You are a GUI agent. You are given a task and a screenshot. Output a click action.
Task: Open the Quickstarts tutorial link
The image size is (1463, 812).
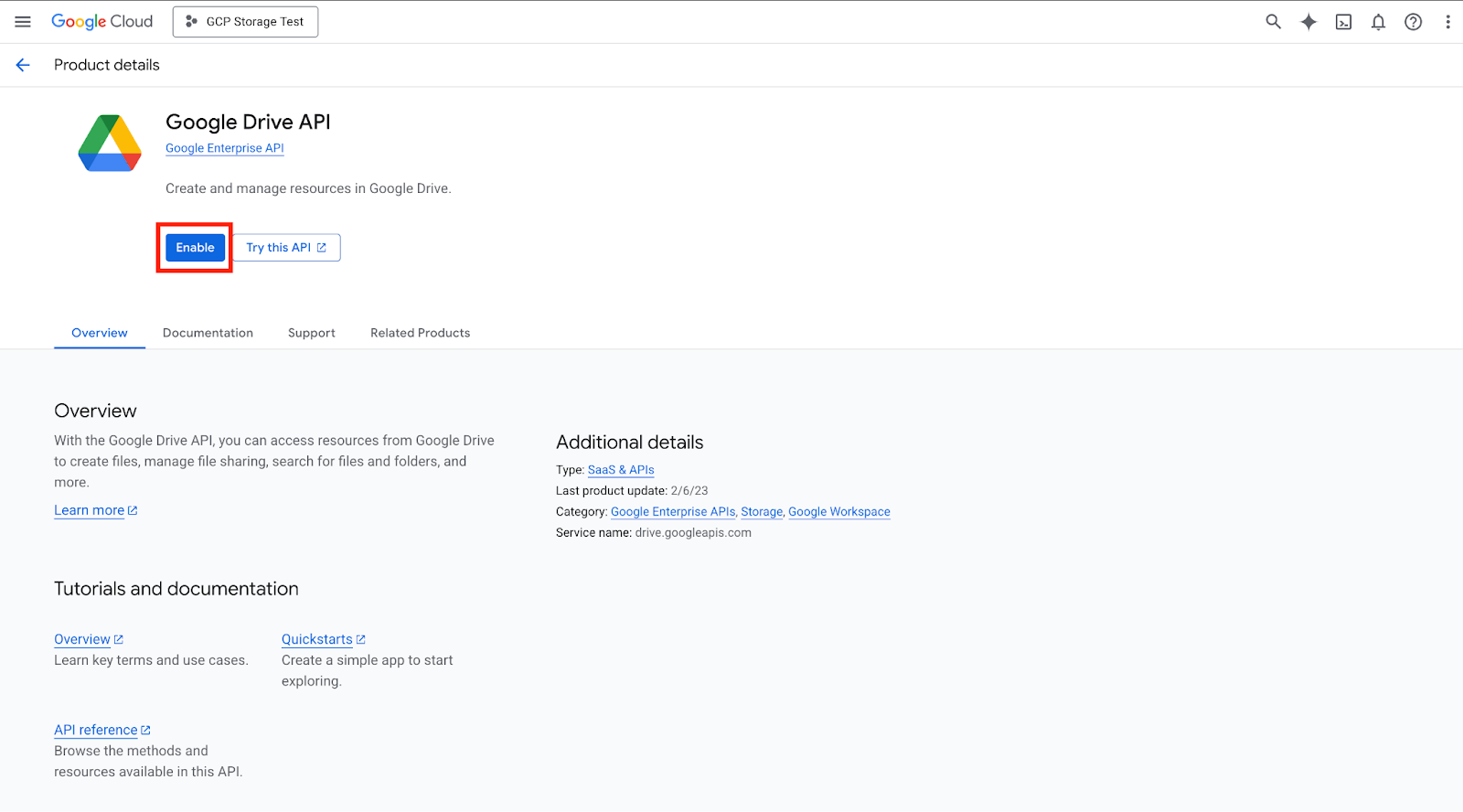[317, 639]
